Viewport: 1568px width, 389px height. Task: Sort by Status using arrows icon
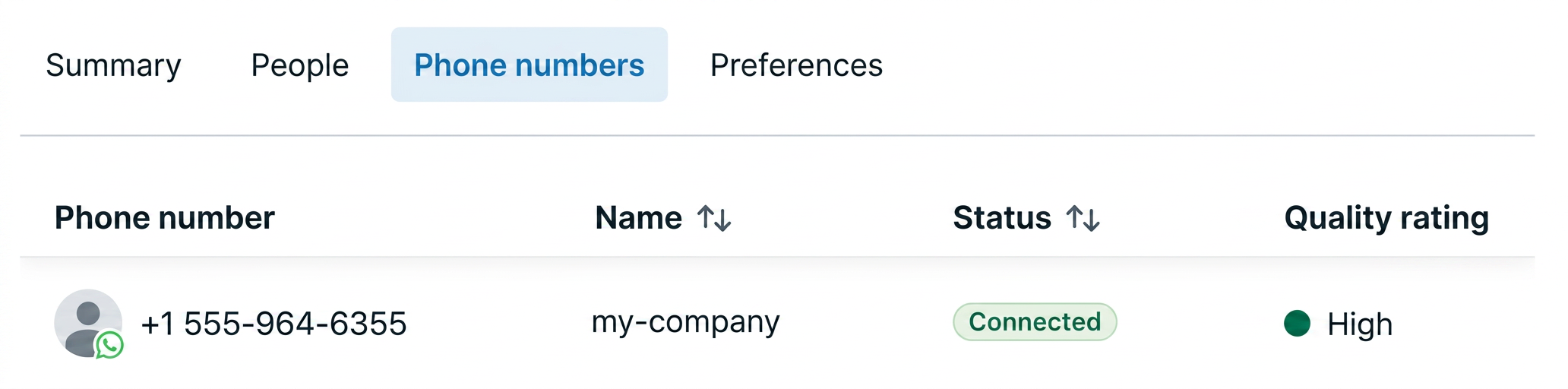click(x=1083, y=218)
